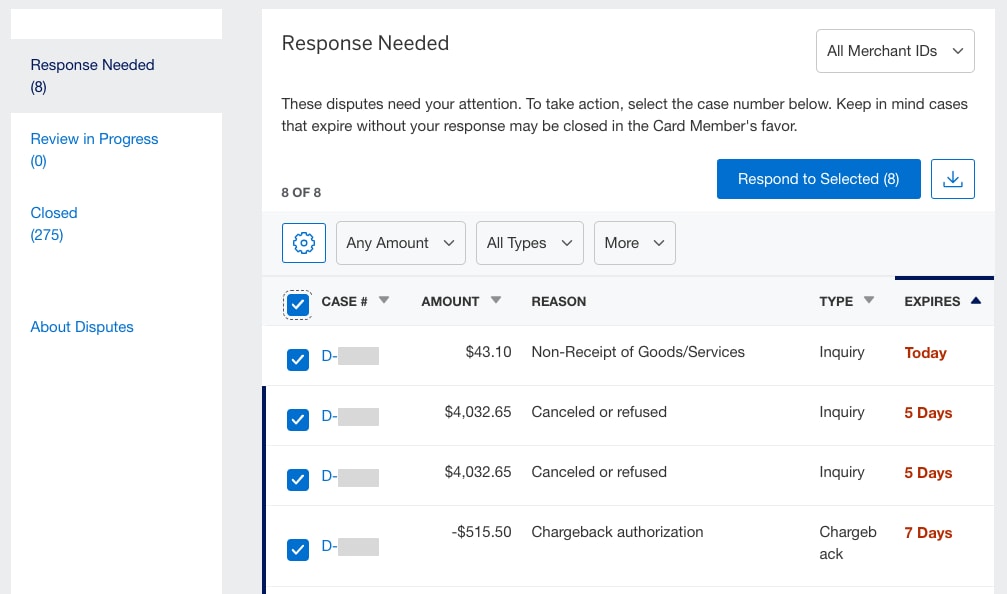Open the Any Amount filter dropdown
Screen dimensions: 1007x594
(400, 242)
